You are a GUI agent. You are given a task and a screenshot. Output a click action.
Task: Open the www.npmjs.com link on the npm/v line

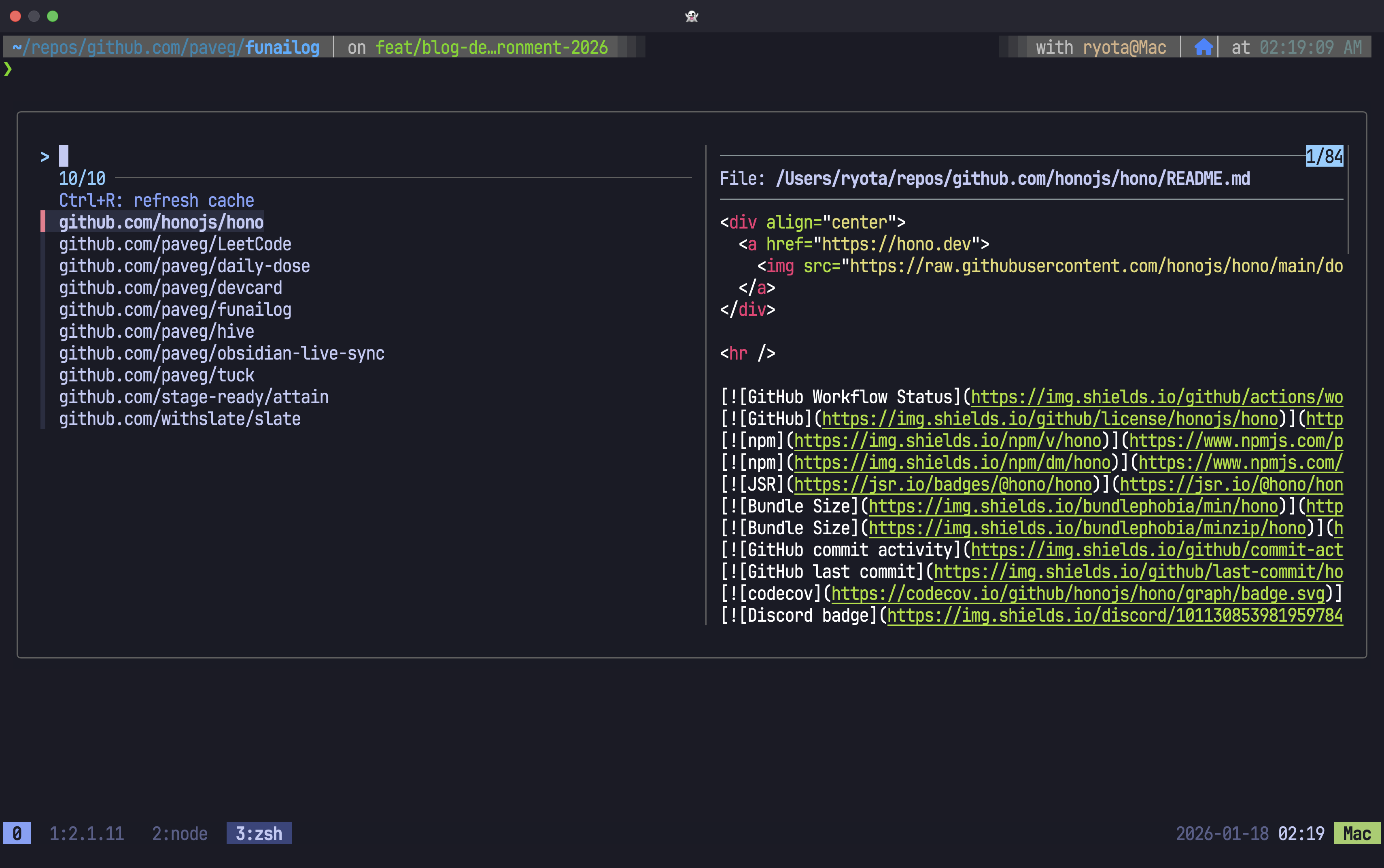1236,440
